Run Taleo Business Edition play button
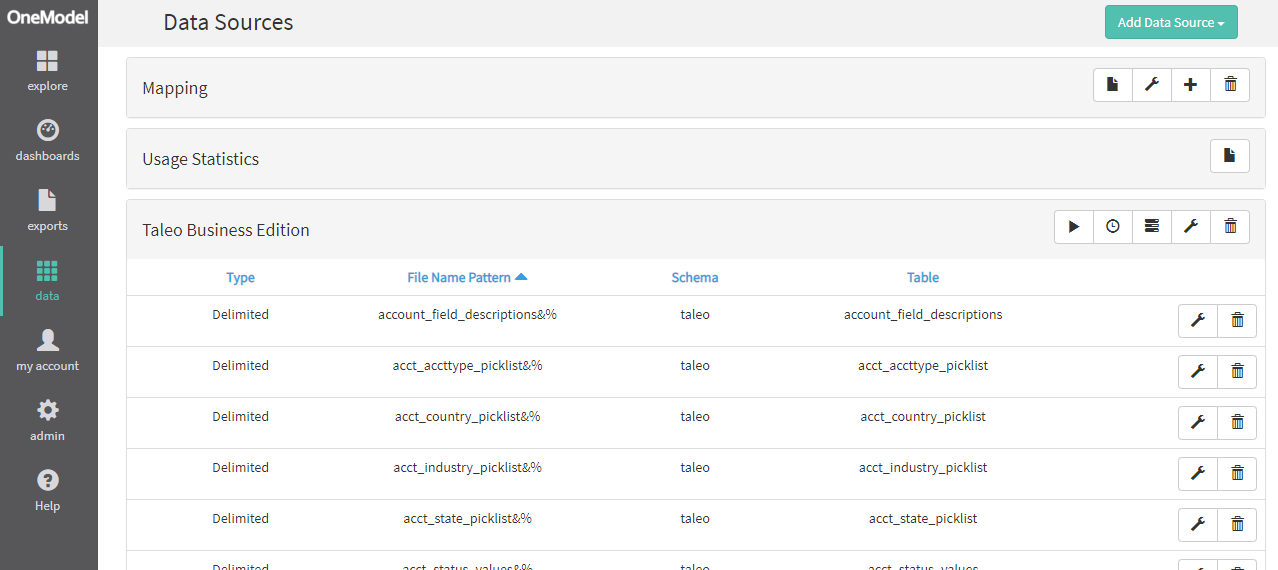The height and width of the screenshot is (570, 1278). click(1074, 227)
